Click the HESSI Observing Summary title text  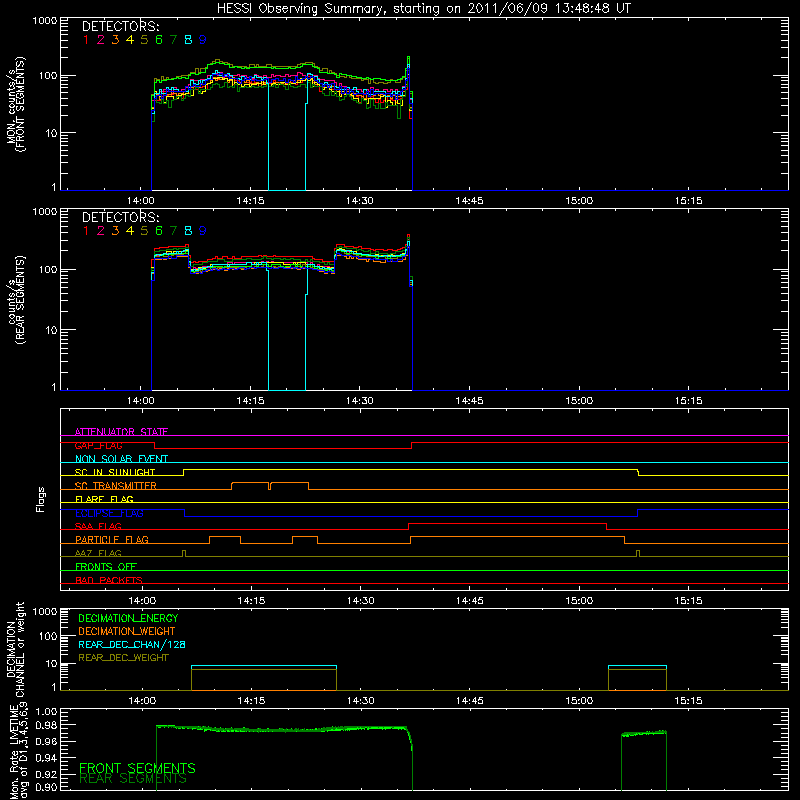pos(424,9)
